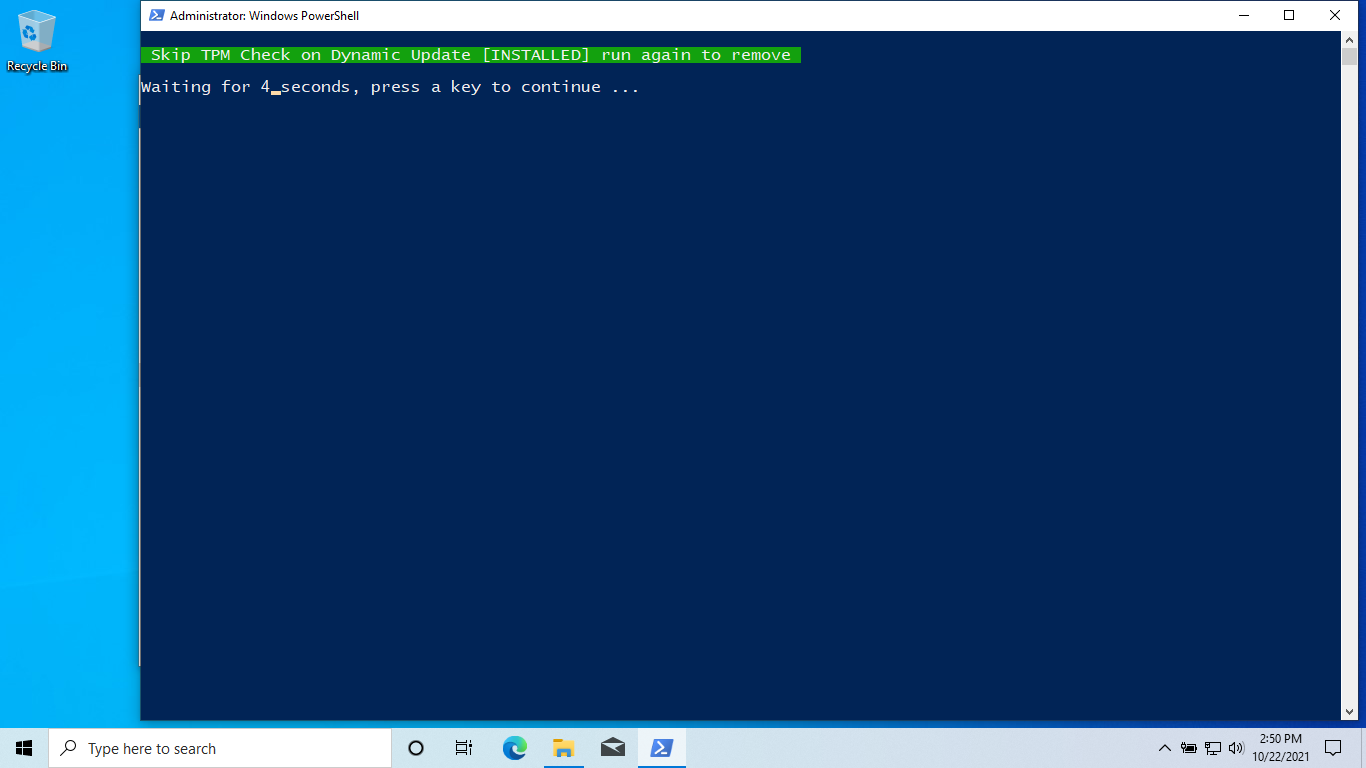
Task: Open the Windows Start menu
Action: [24, 748]
